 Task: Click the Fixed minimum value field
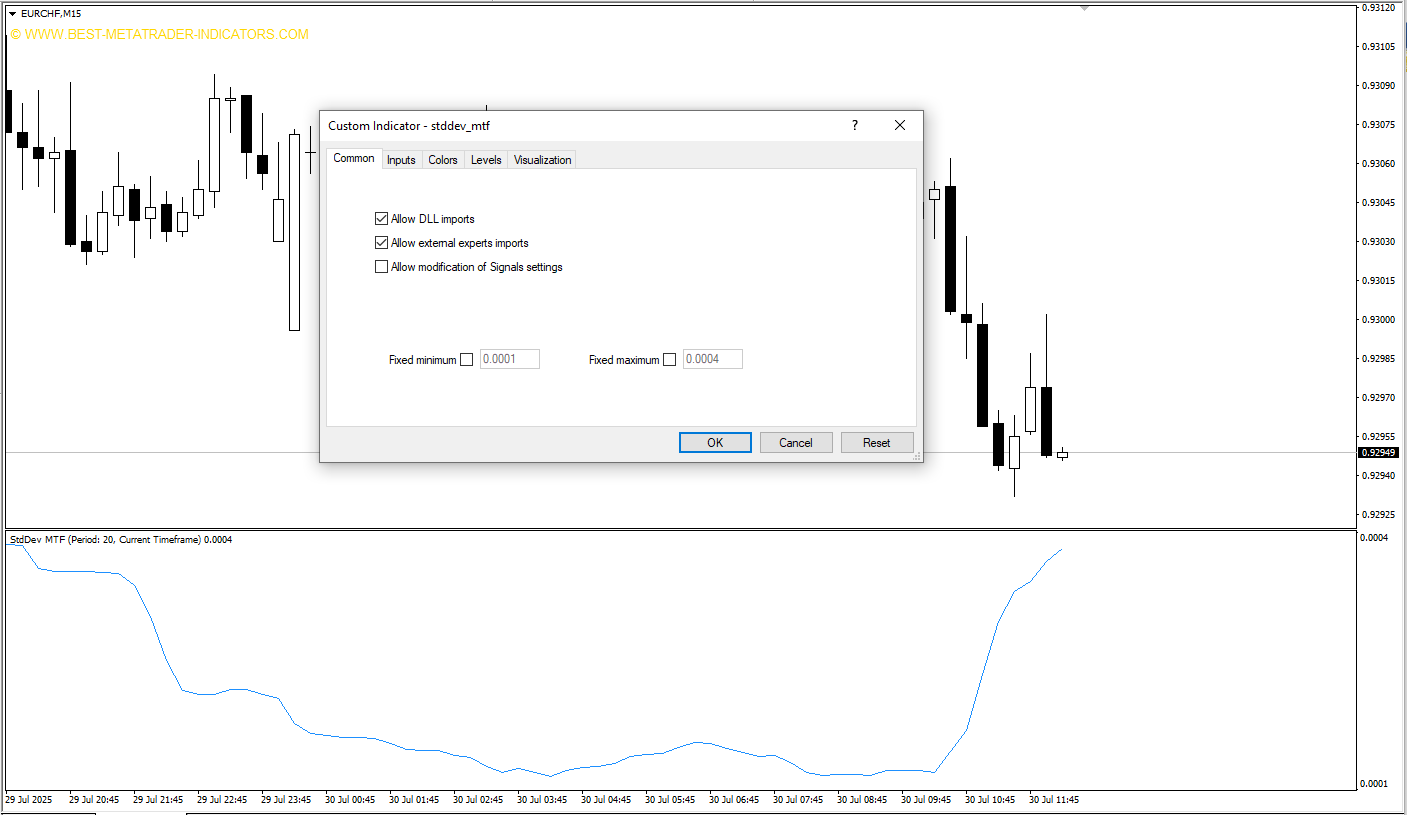click(510, 359)
